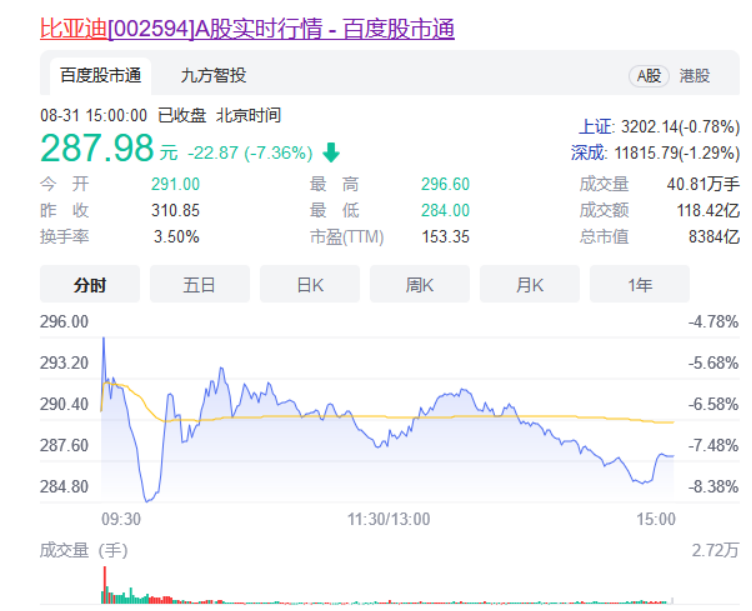Open the 上证 index link

[x=596, y=127]
